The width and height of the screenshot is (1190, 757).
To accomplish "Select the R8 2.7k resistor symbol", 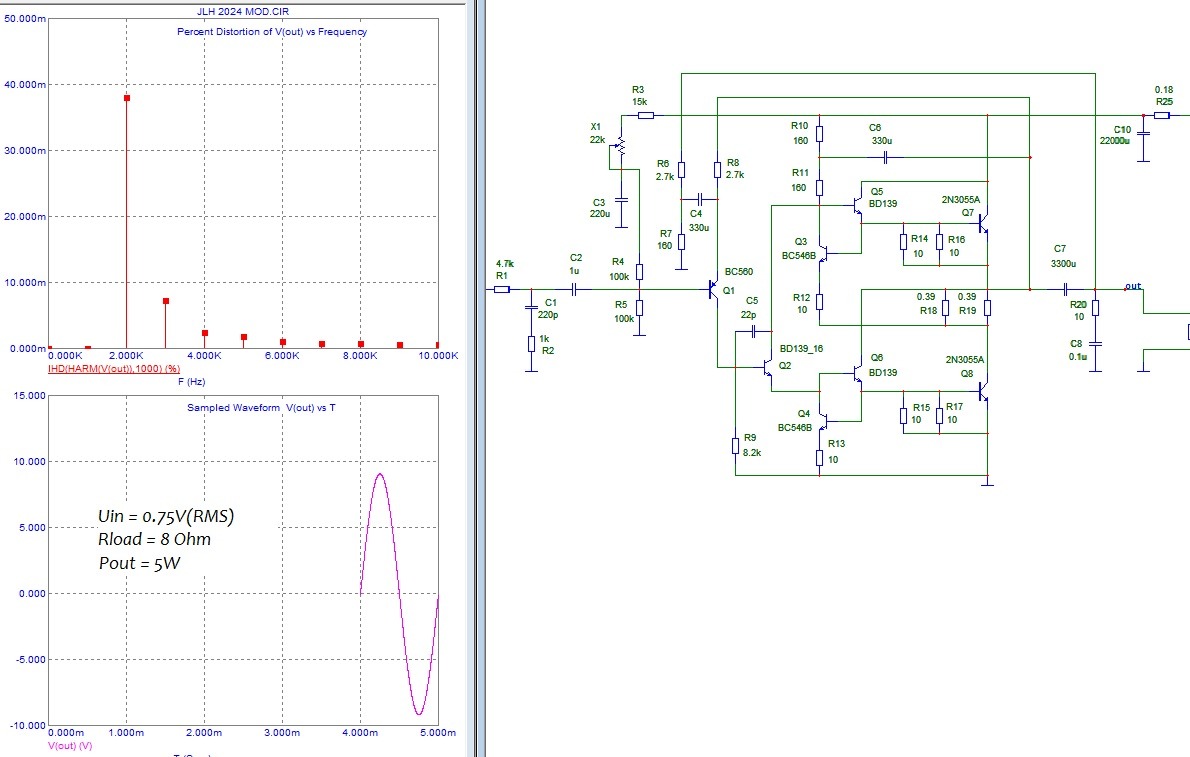I will 717,169.
